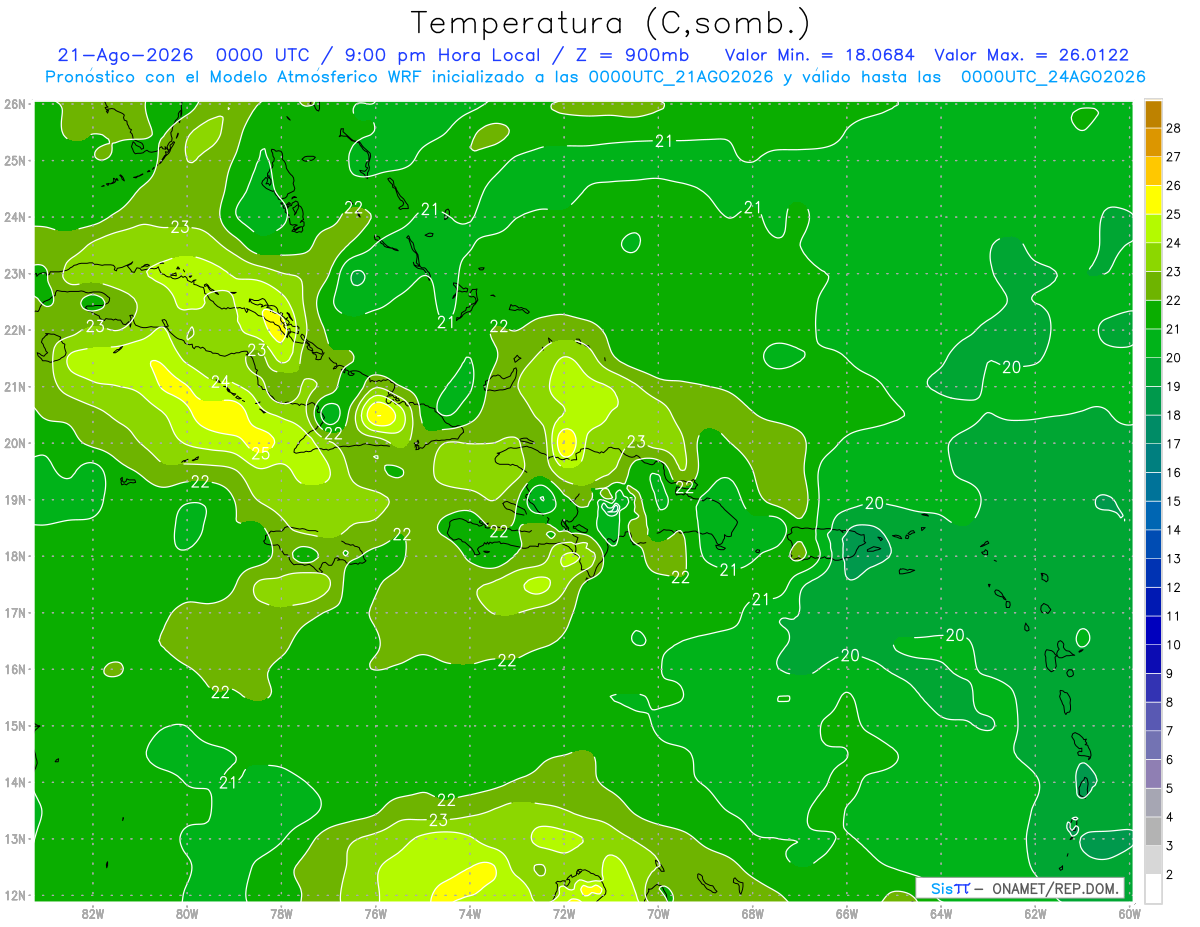Click the latitude axis label '24N'
Viewport: 1200px width, 927px height.
coord(15,217)
